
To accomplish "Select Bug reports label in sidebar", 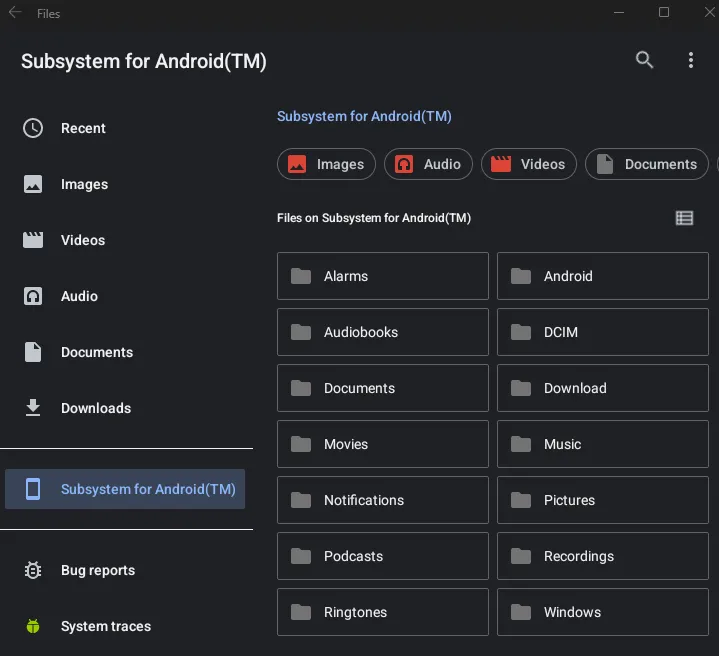I will (98, 570).
